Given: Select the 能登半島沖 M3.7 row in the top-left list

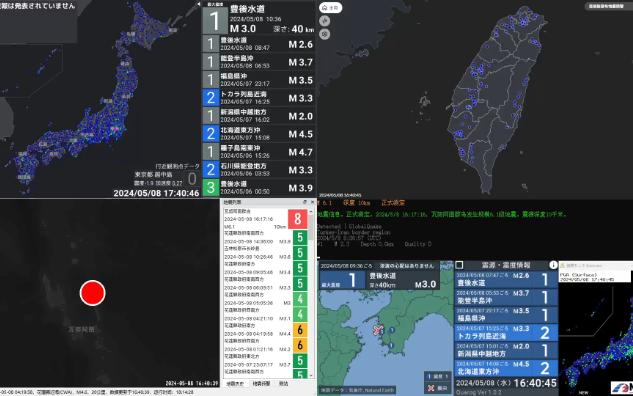Looking at the screenshot, I should [x=259, y=62].
